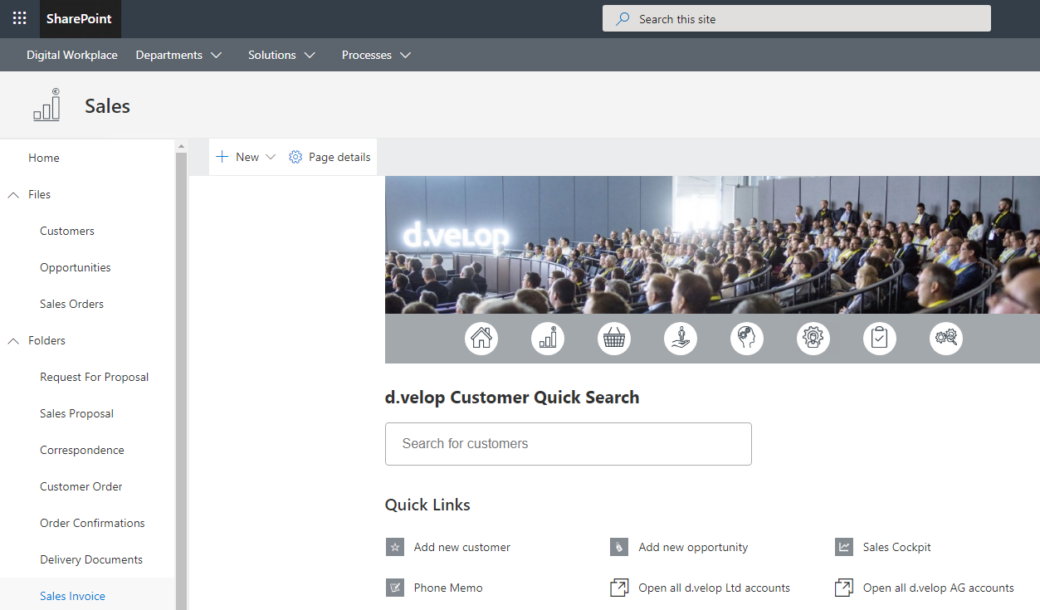The image size is (1040, 610).
Task: Open the app launcher waffle icon
Action: [20, 19]
